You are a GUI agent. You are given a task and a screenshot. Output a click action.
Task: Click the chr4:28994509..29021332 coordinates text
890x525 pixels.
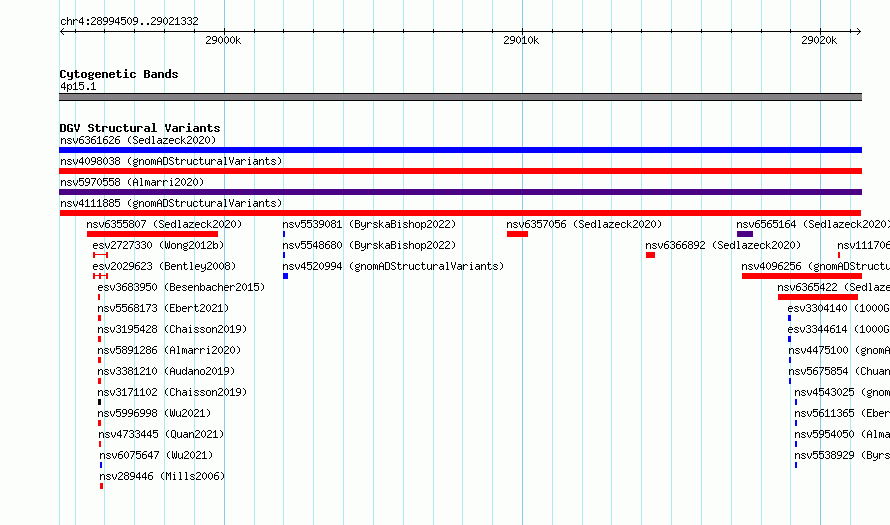point(129,21)
